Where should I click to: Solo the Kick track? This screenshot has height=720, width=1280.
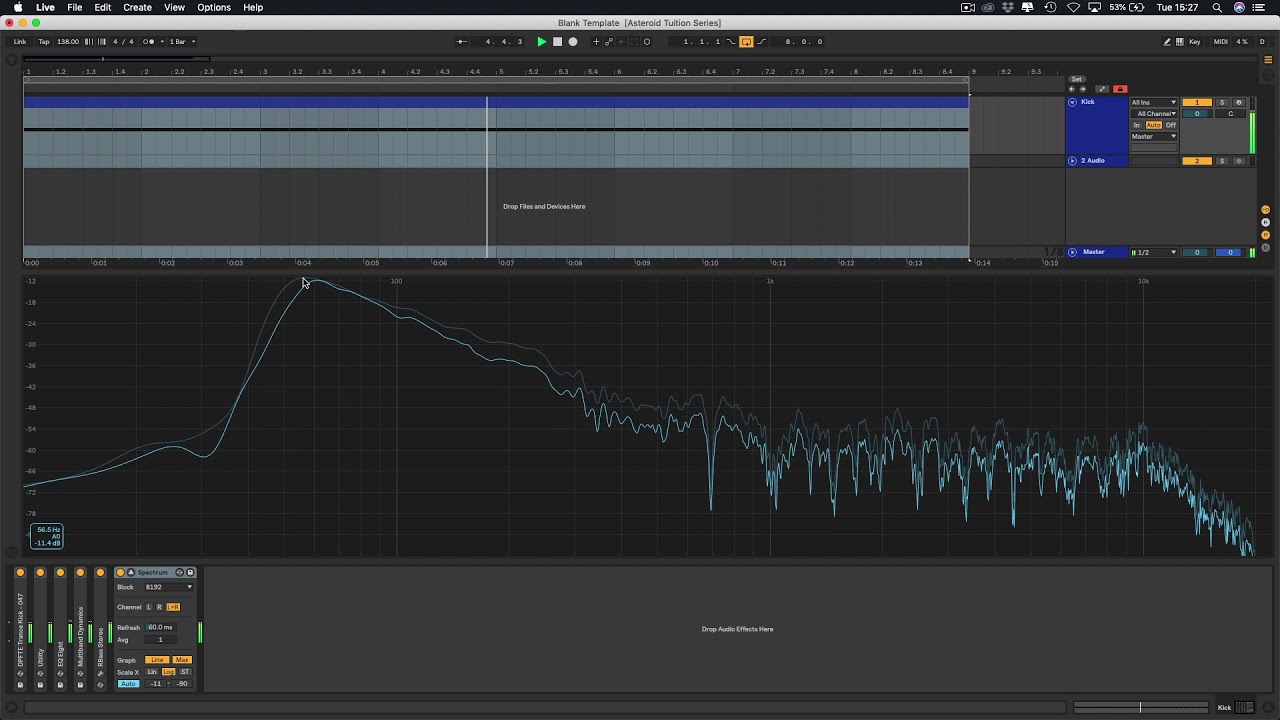(1222, 102)
